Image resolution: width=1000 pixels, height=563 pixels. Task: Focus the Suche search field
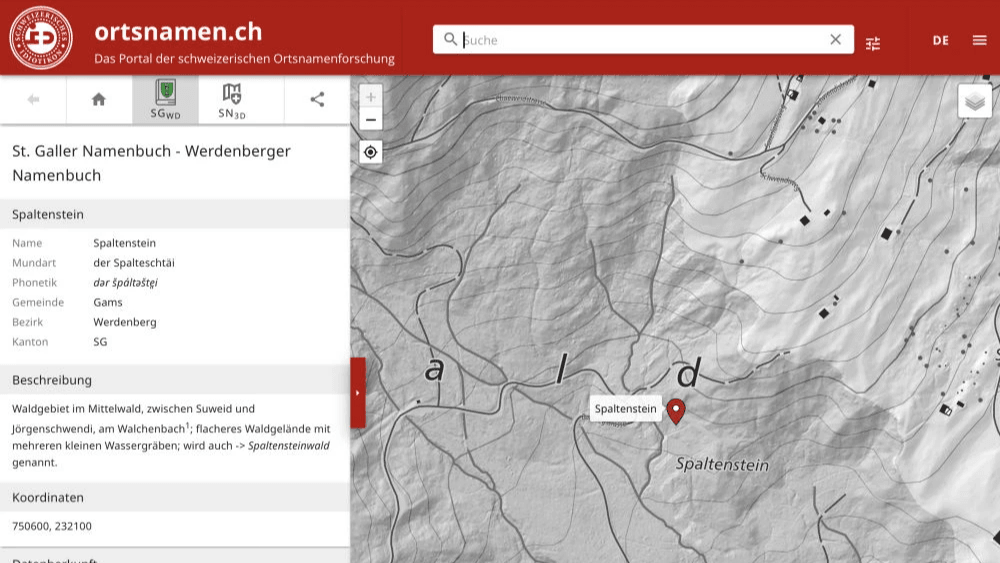(643, 40)
